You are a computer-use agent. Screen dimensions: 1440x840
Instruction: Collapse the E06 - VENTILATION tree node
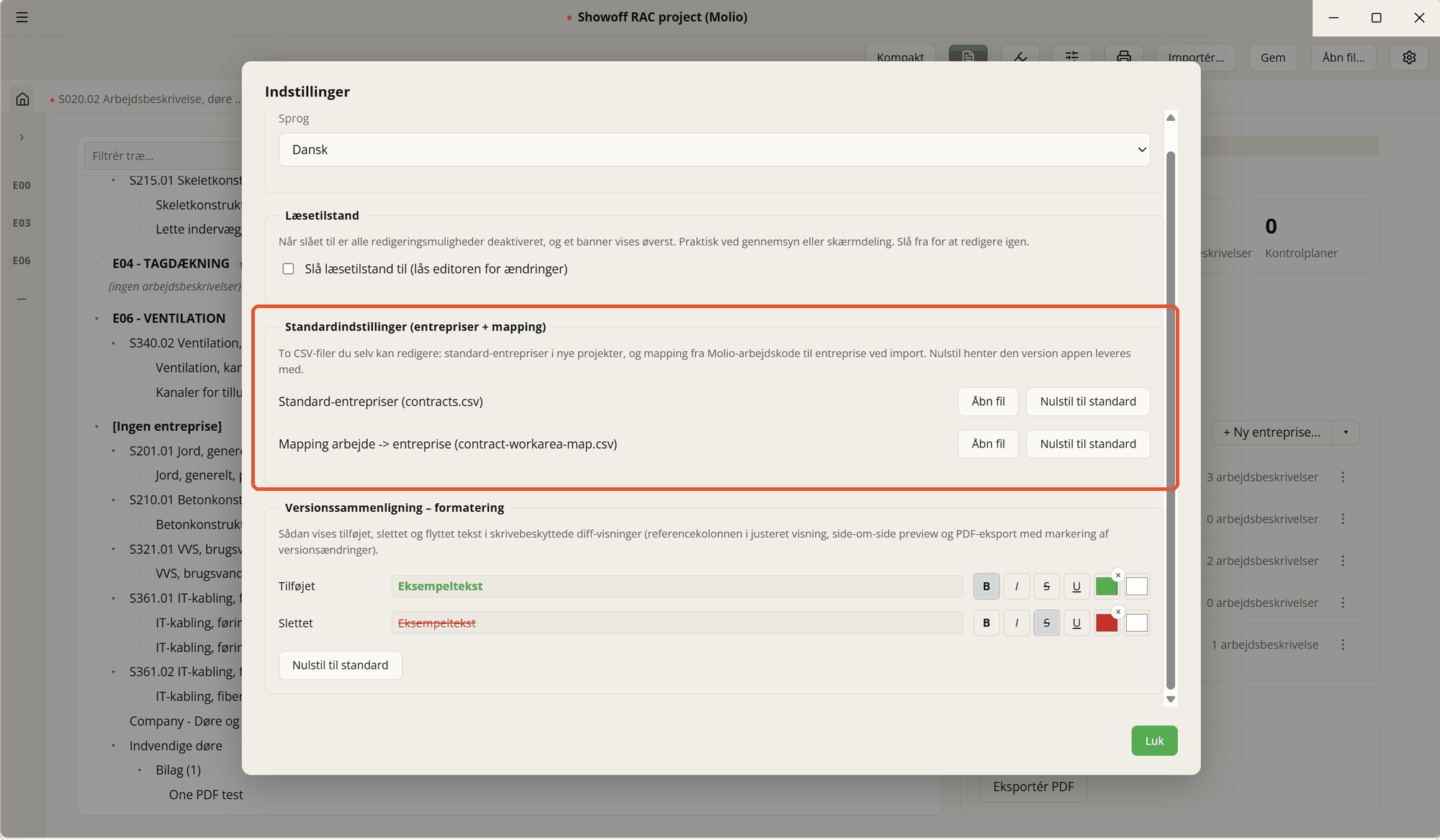click(96, 318)
